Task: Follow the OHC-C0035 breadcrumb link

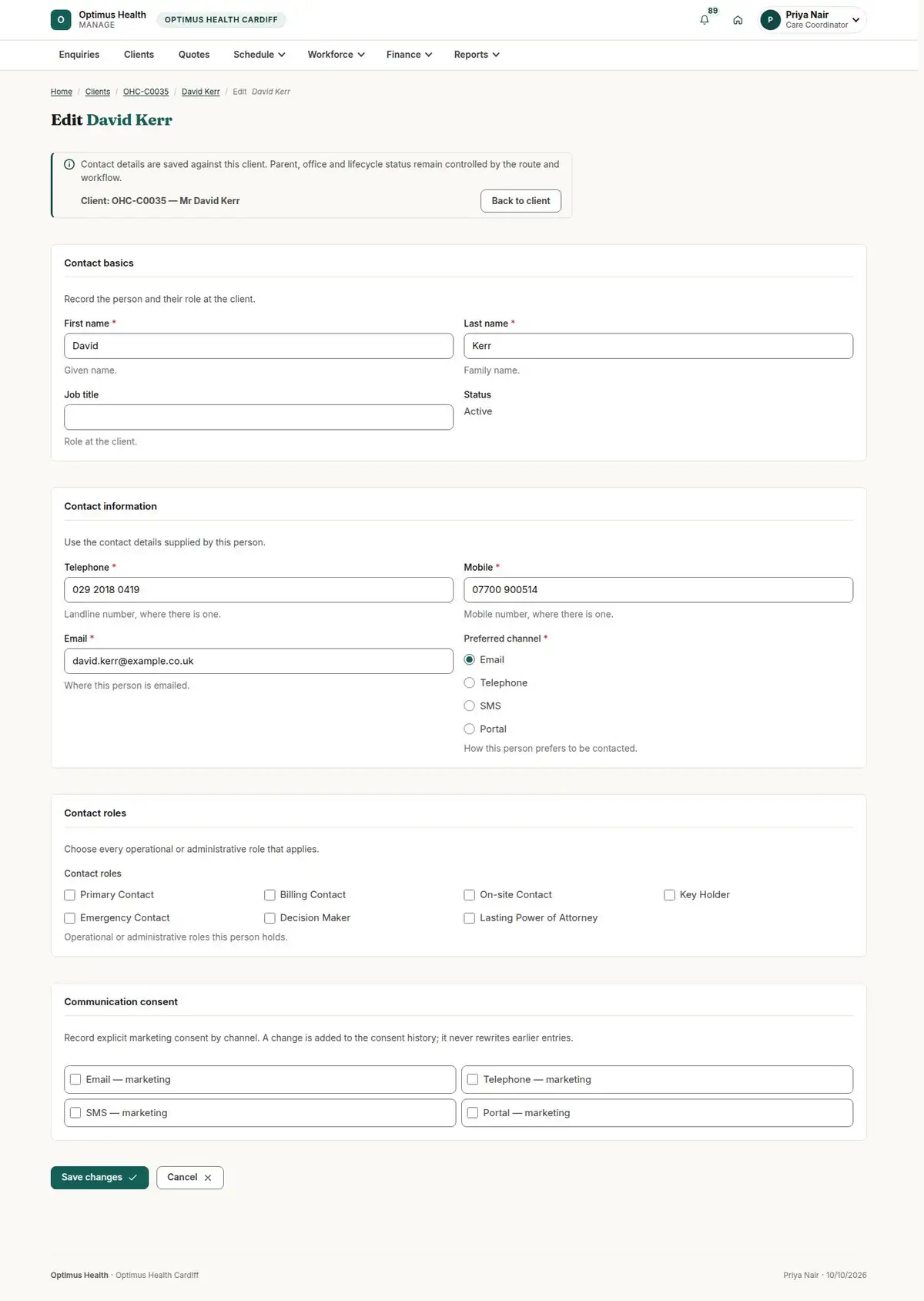Action: (x=146, y=92)
